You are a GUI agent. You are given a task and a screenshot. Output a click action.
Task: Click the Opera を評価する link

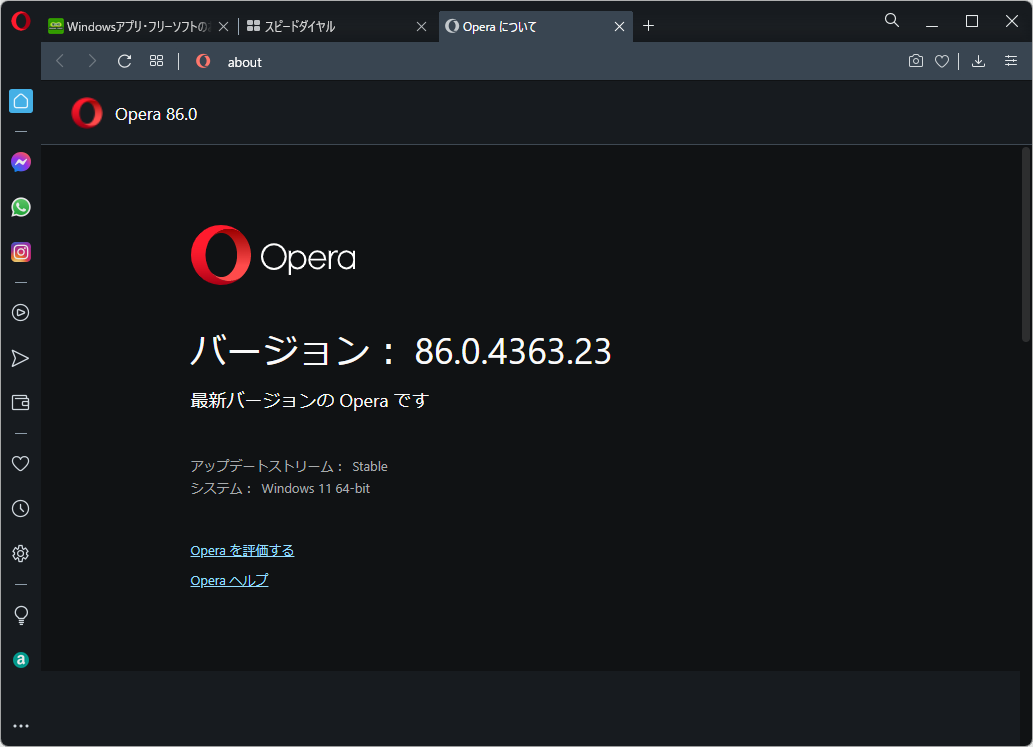[242, 550]
